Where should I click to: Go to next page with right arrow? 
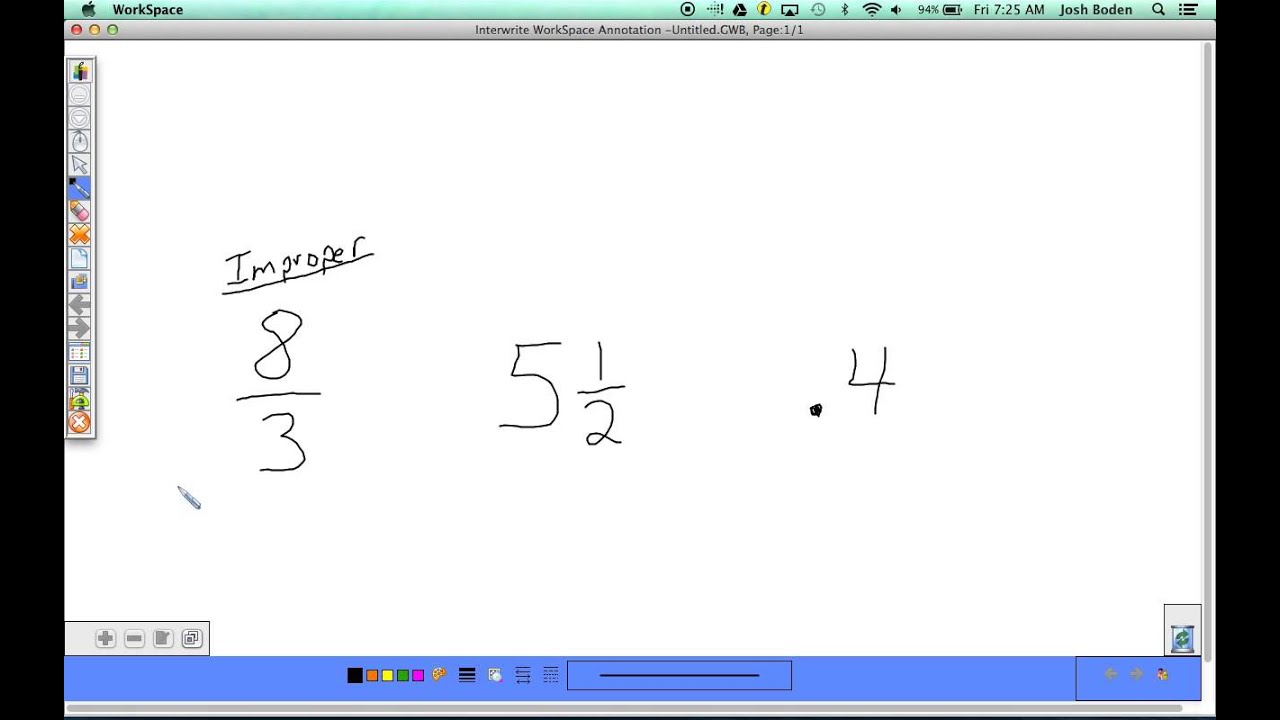click(x=80, y=328)
